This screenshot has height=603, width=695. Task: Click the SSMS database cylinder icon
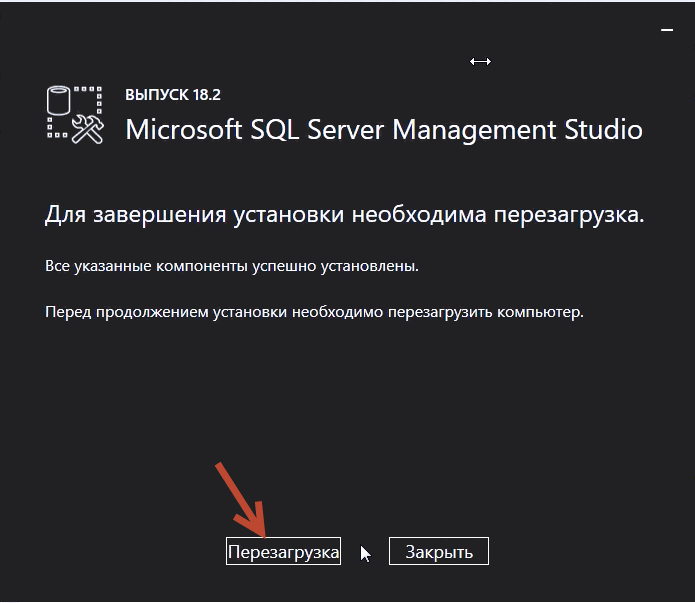[59, 100]
